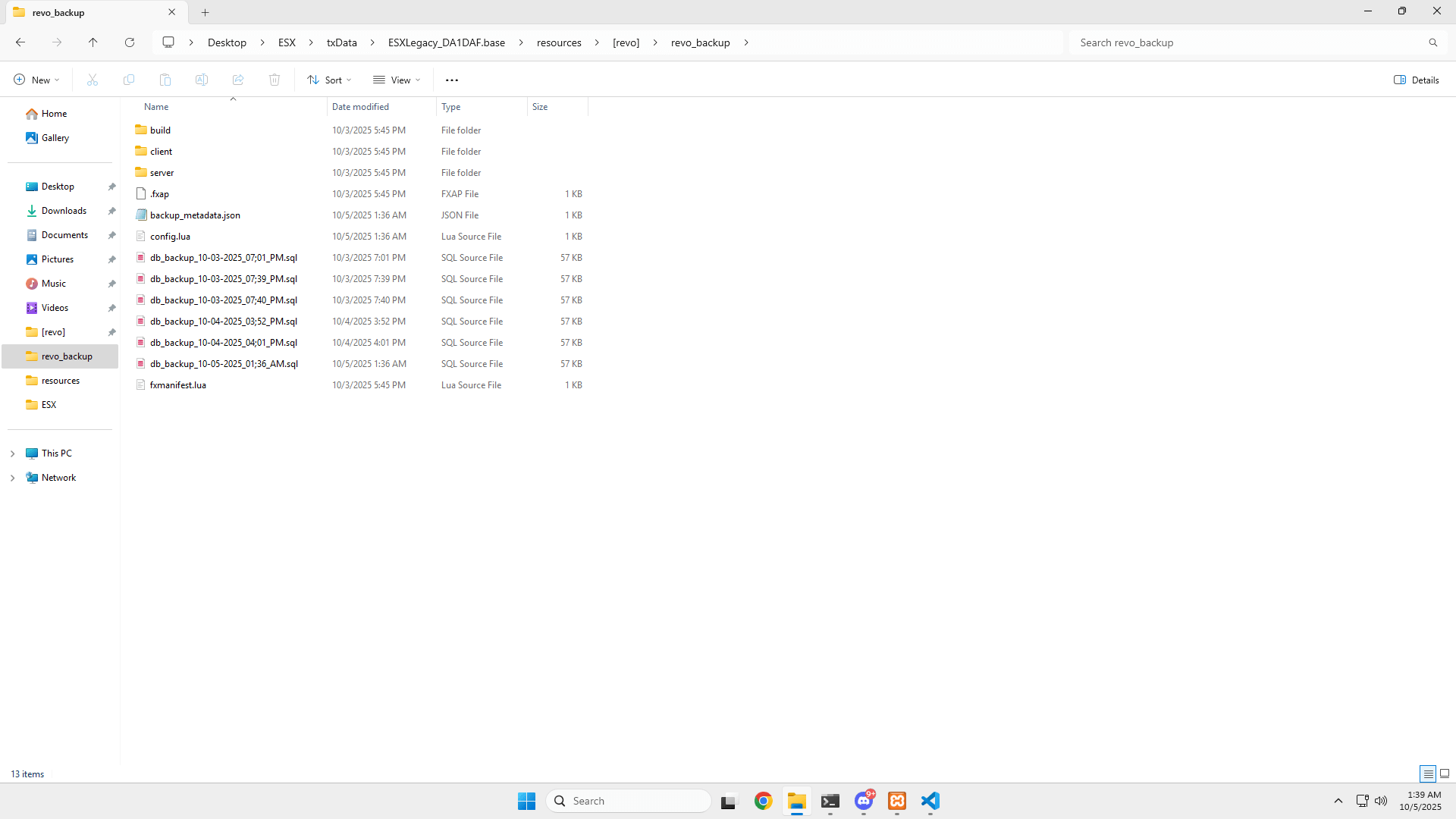Open Google Chrome from the taskbar
The width and height of the screenshot is (1456, 819).
tap(764, 801)
